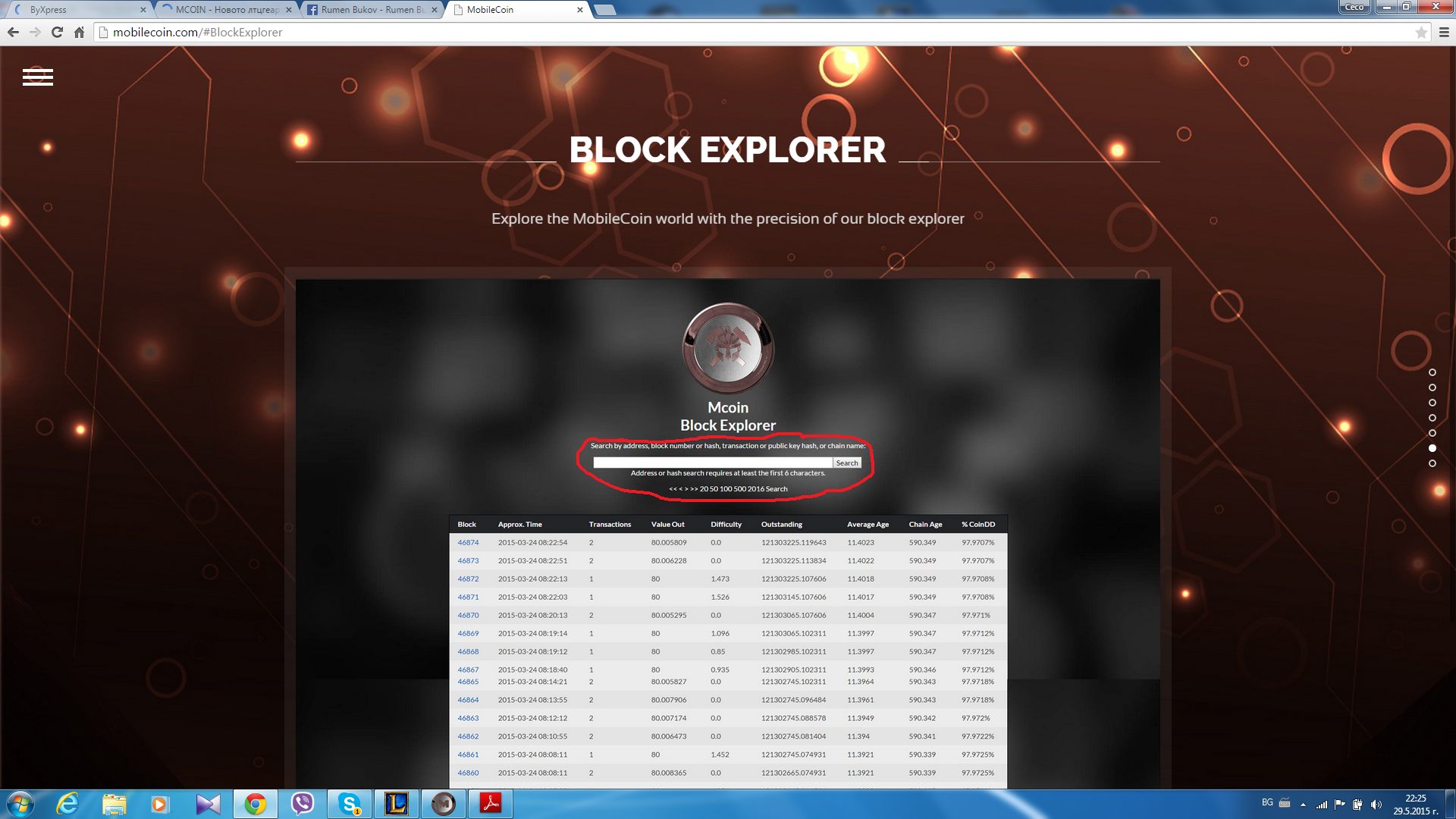This screenshot has width=1456, height=819.
Task: Open block 46860
Action: 468,773
